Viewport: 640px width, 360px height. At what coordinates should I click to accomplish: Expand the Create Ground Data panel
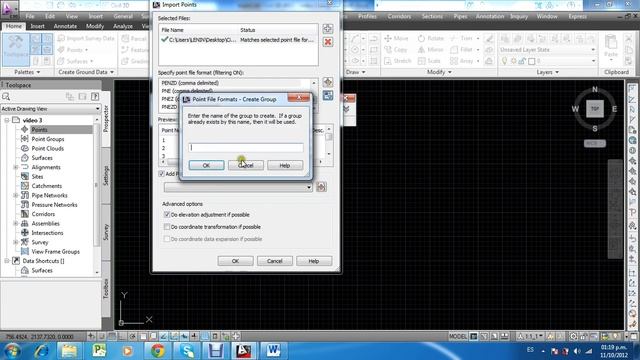click(x=86, y=72)
